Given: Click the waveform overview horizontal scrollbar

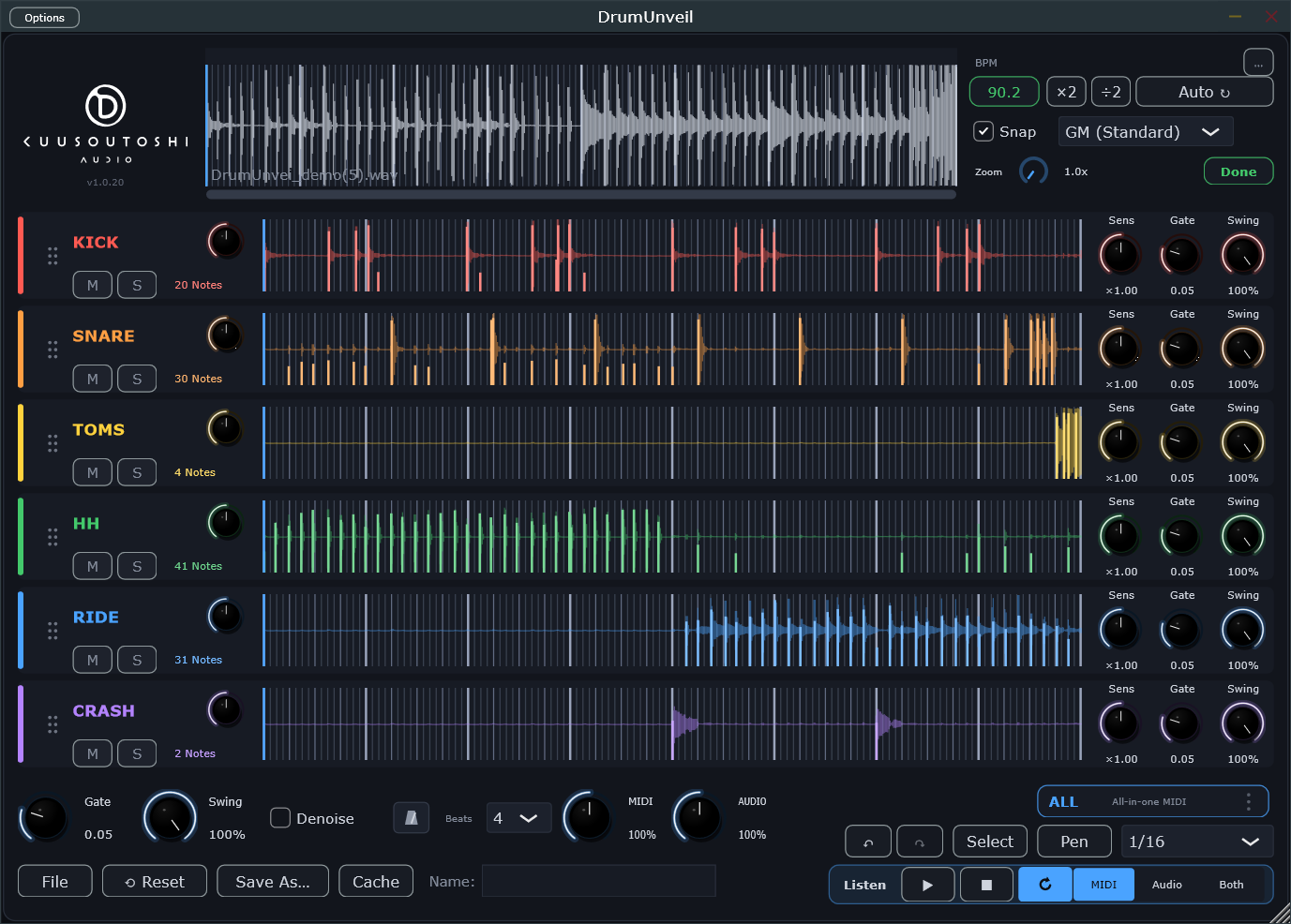Looking at the screenshot, I should tap(581, 194).
